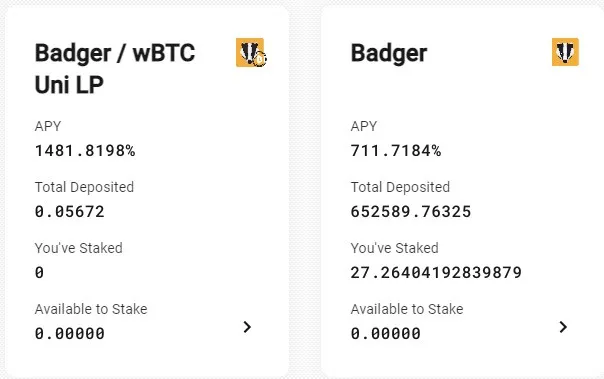
Task: Expand the Badger vault chevron arrow
Action: pos(563,327)
